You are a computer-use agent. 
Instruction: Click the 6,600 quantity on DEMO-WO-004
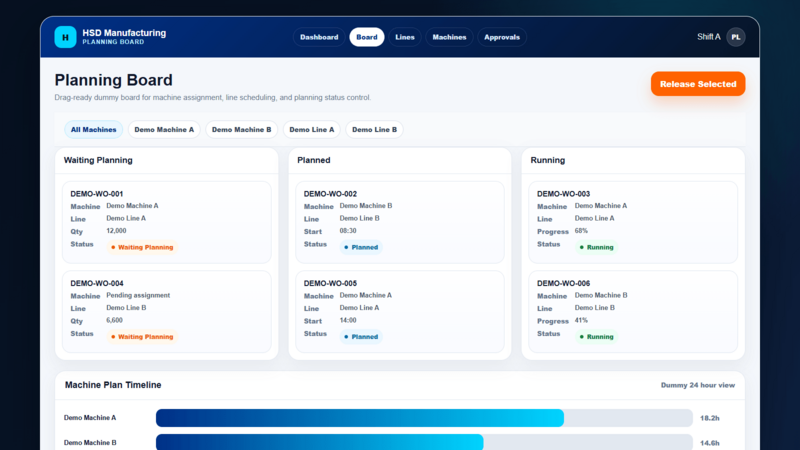pyautogui.click(x=114, y=320)
